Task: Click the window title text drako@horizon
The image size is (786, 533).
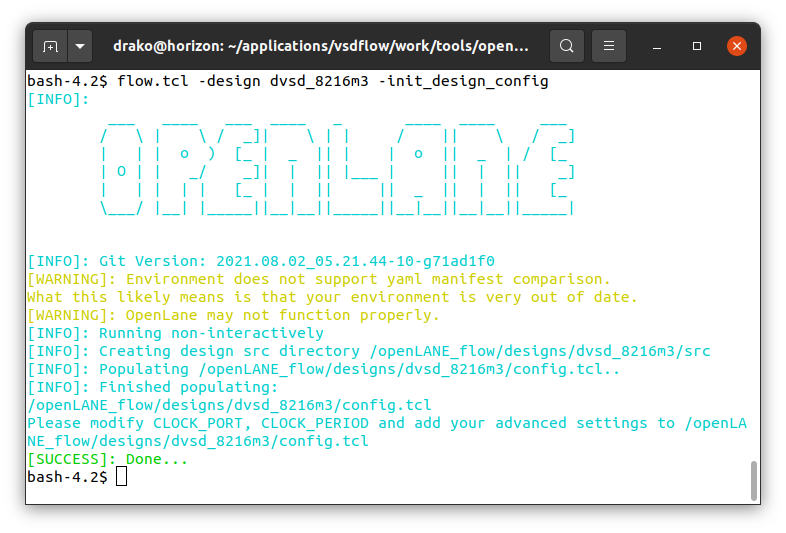Action: coord(321,46)
